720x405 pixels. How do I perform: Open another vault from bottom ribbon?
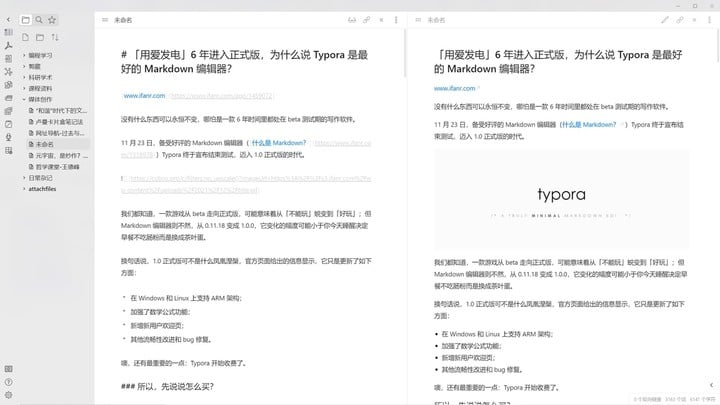tap(8, 369)
